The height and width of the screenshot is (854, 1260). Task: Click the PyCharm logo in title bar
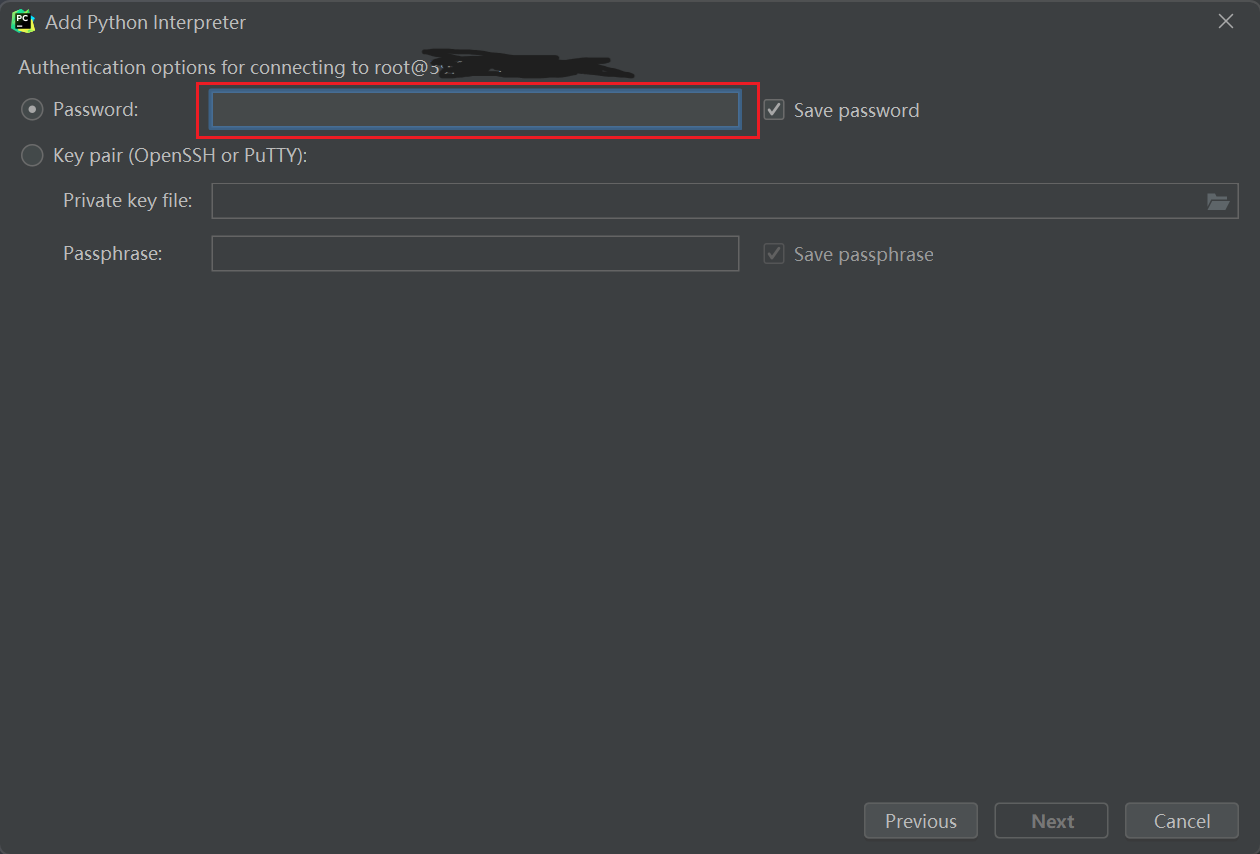tap(23, 21)
